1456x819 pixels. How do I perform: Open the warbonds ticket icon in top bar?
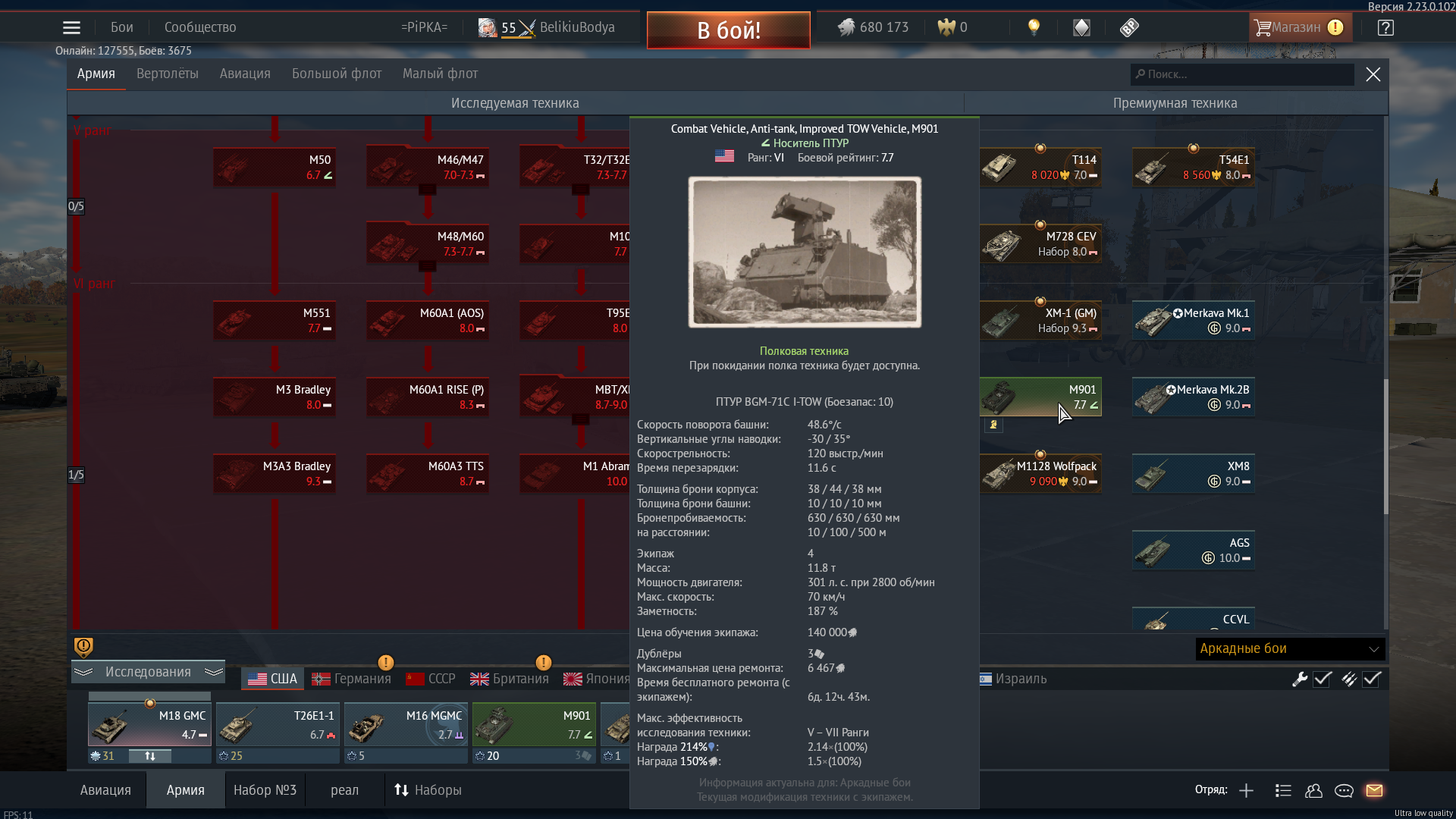[x=1129, y=27]
